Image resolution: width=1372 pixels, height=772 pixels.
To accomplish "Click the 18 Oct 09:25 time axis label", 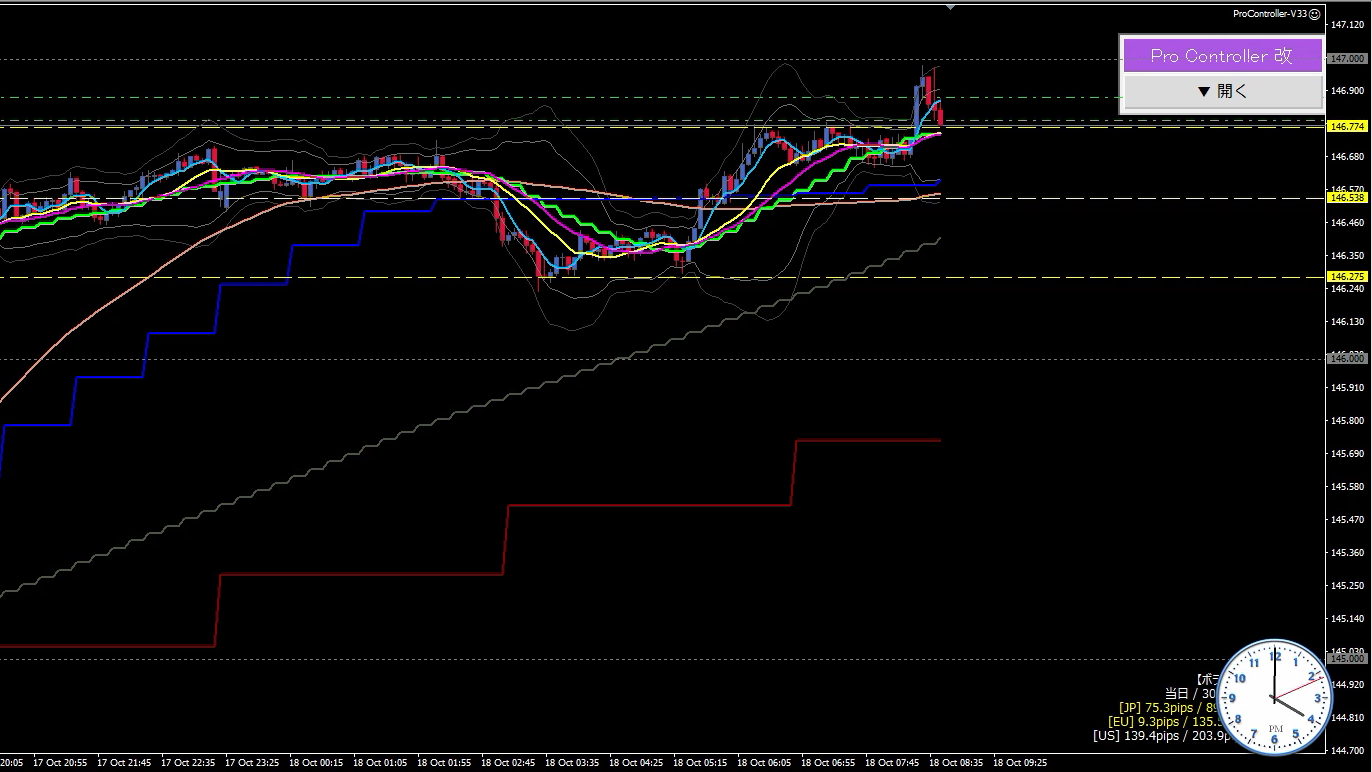I will (1019, 762).
